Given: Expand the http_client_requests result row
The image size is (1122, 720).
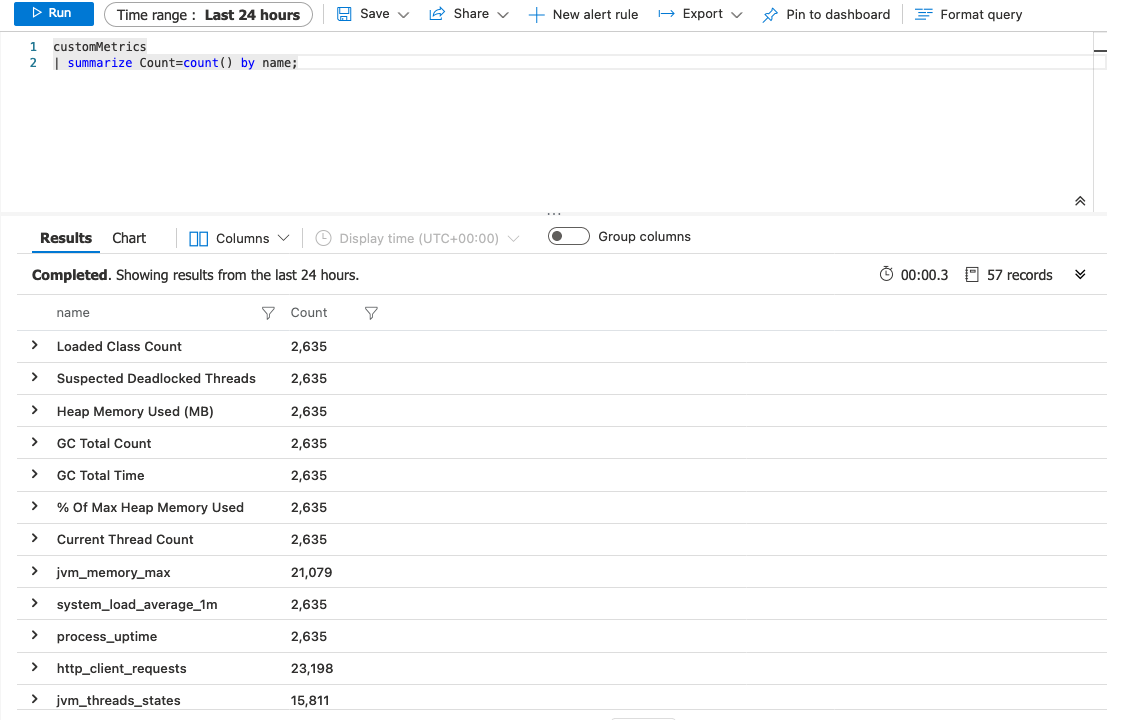Looking at the screenshot, I should coord(33,668).
